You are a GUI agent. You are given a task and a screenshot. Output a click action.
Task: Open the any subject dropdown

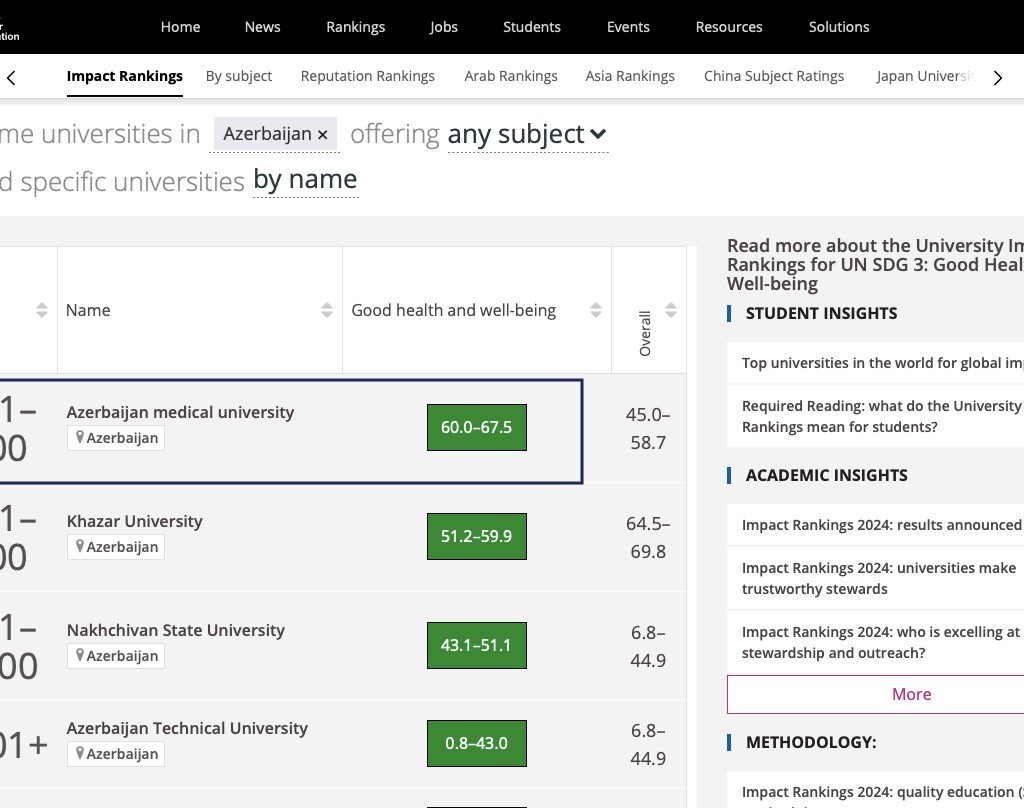tap(527, 135)
